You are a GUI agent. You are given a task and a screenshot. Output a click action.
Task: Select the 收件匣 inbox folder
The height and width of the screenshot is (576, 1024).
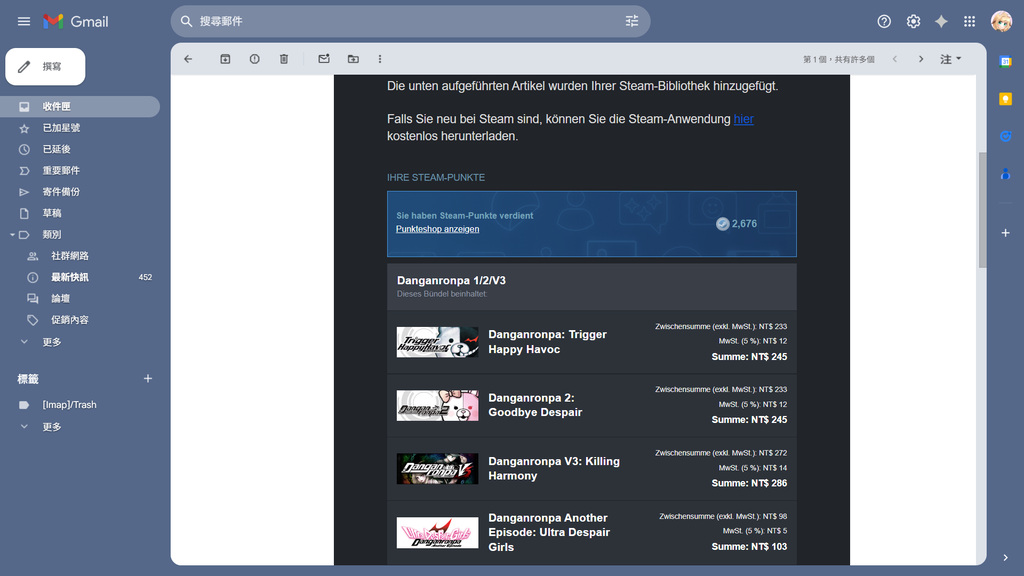pos(80,106)
